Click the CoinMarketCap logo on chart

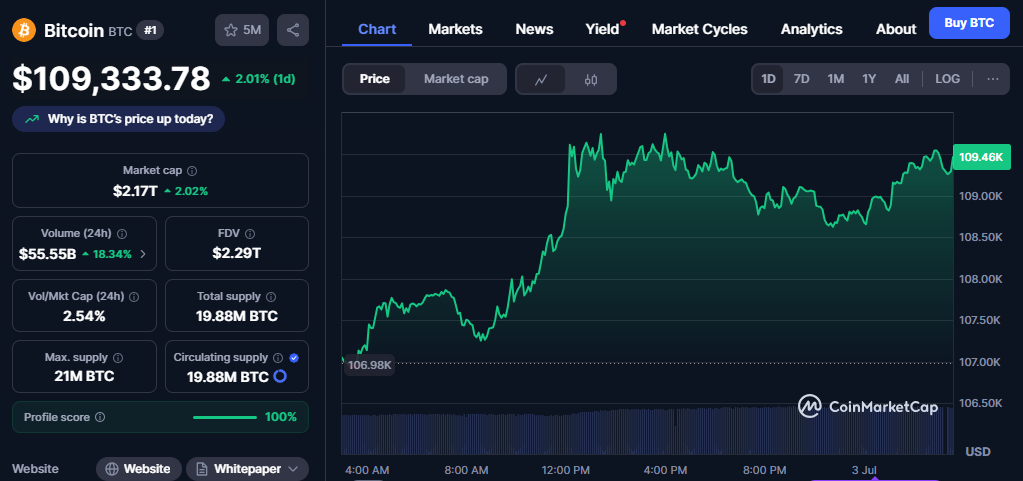click(x=868, y=407)
